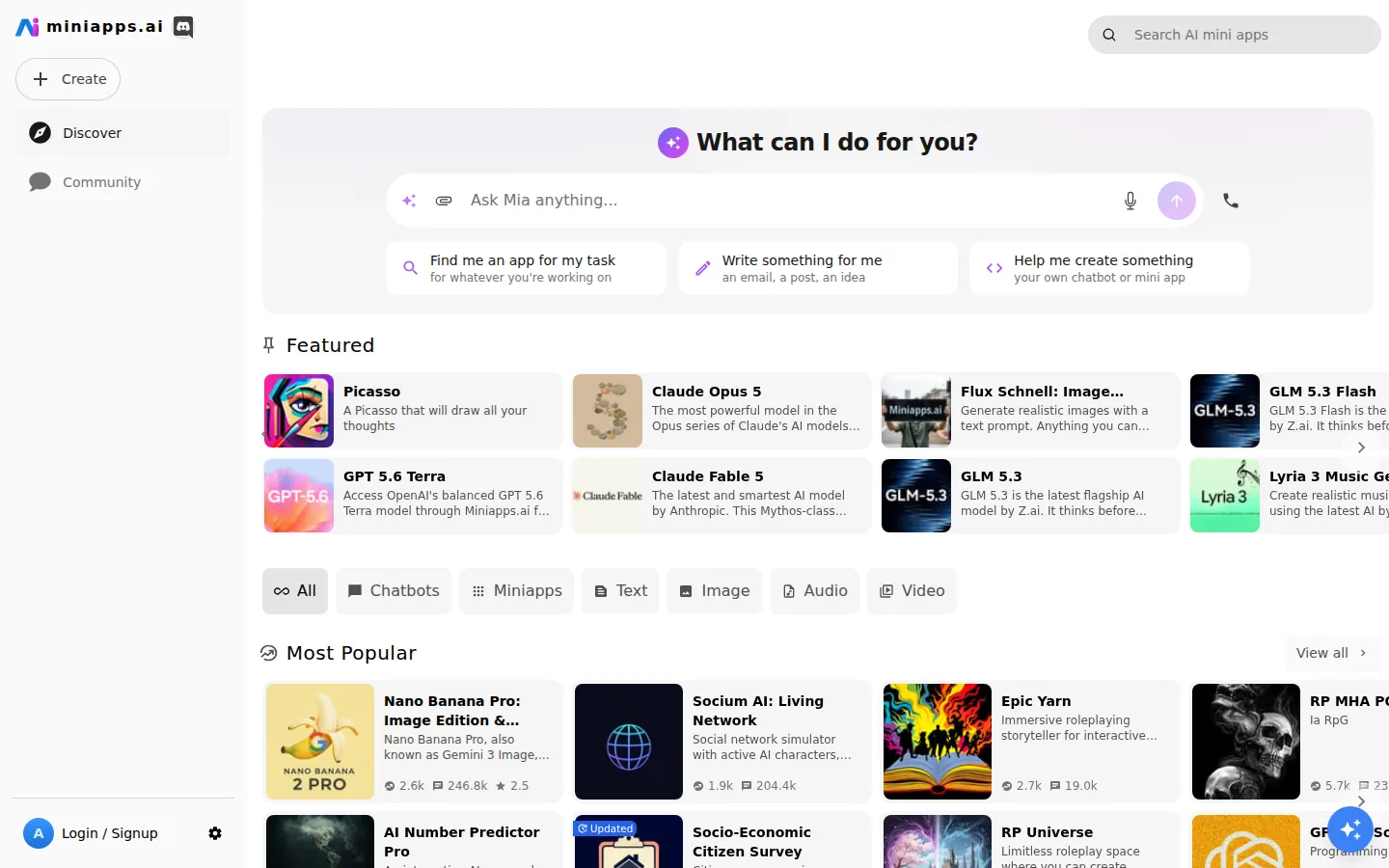Focus the Search AI mini apps field

click(x=1235, y=35)
